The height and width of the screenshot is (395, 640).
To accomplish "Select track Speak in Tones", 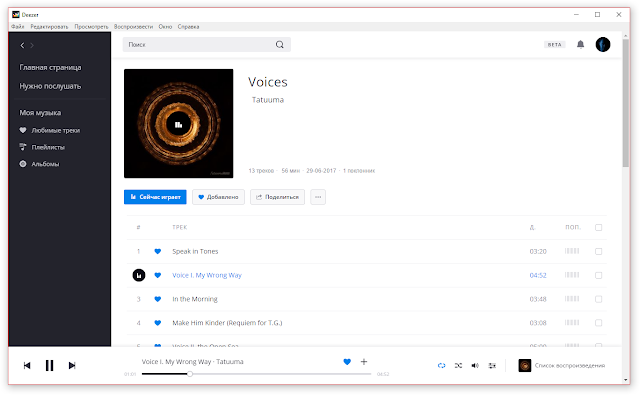I will pos(195,251).
